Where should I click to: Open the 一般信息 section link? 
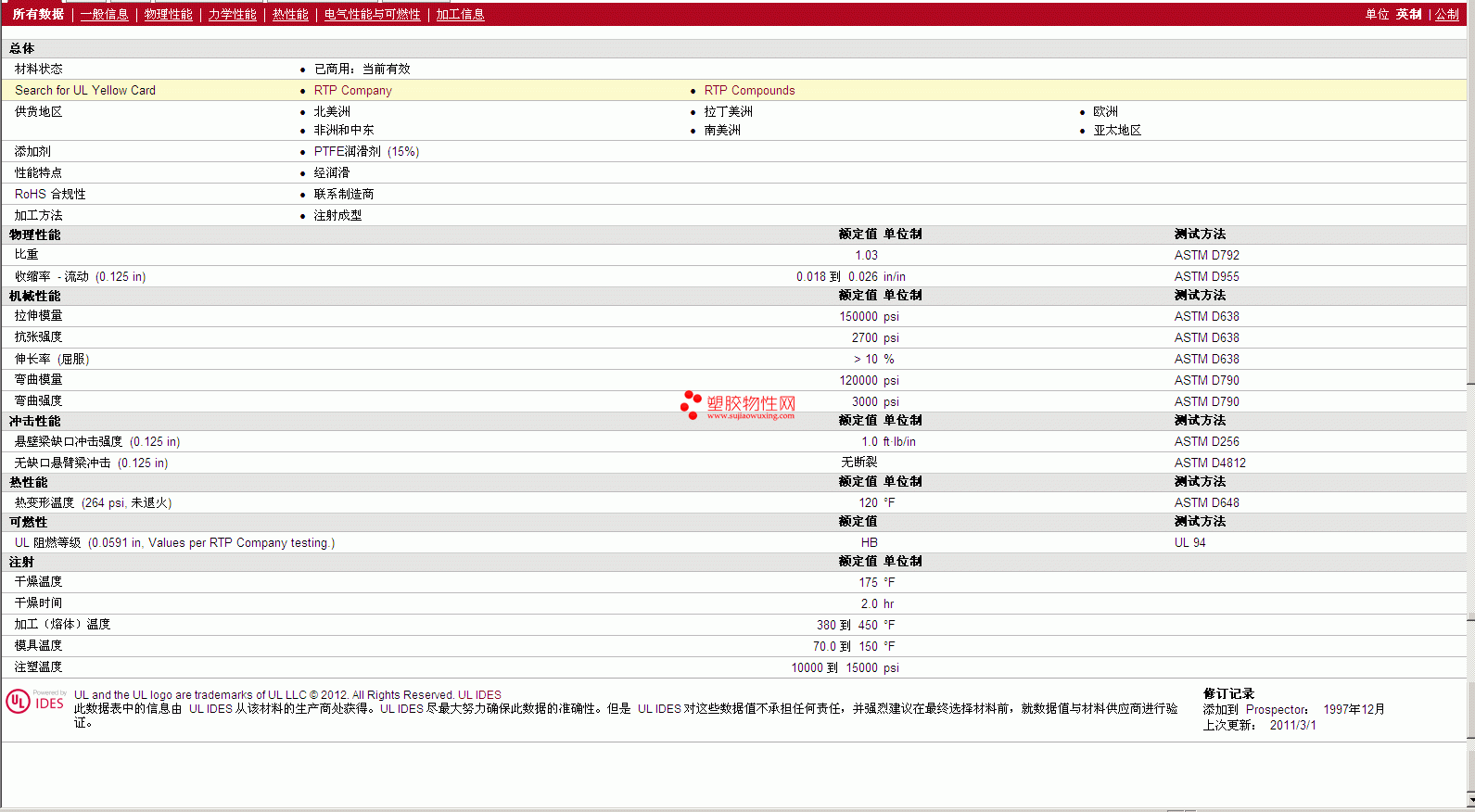[x=104, y=15]
